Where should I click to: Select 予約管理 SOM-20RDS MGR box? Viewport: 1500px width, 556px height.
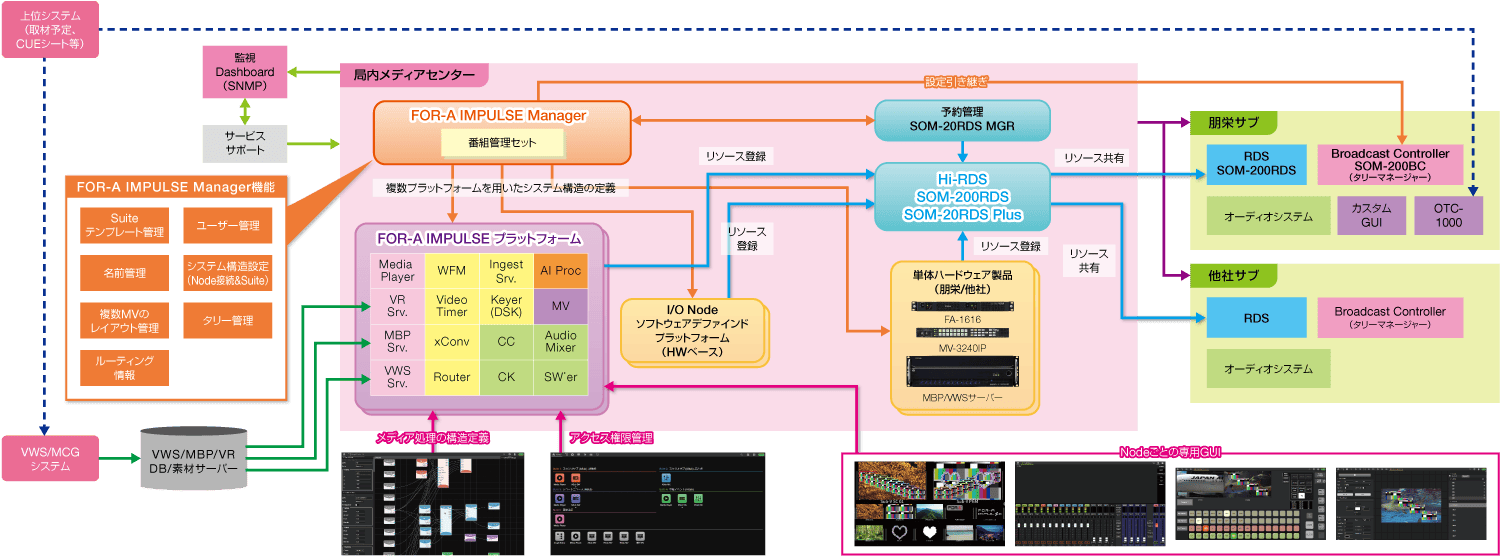tap(962, 120)
